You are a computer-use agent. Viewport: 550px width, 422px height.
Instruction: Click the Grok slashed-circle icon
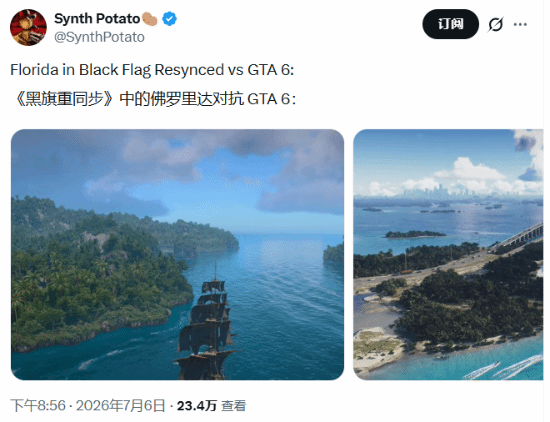click(496, 24)
